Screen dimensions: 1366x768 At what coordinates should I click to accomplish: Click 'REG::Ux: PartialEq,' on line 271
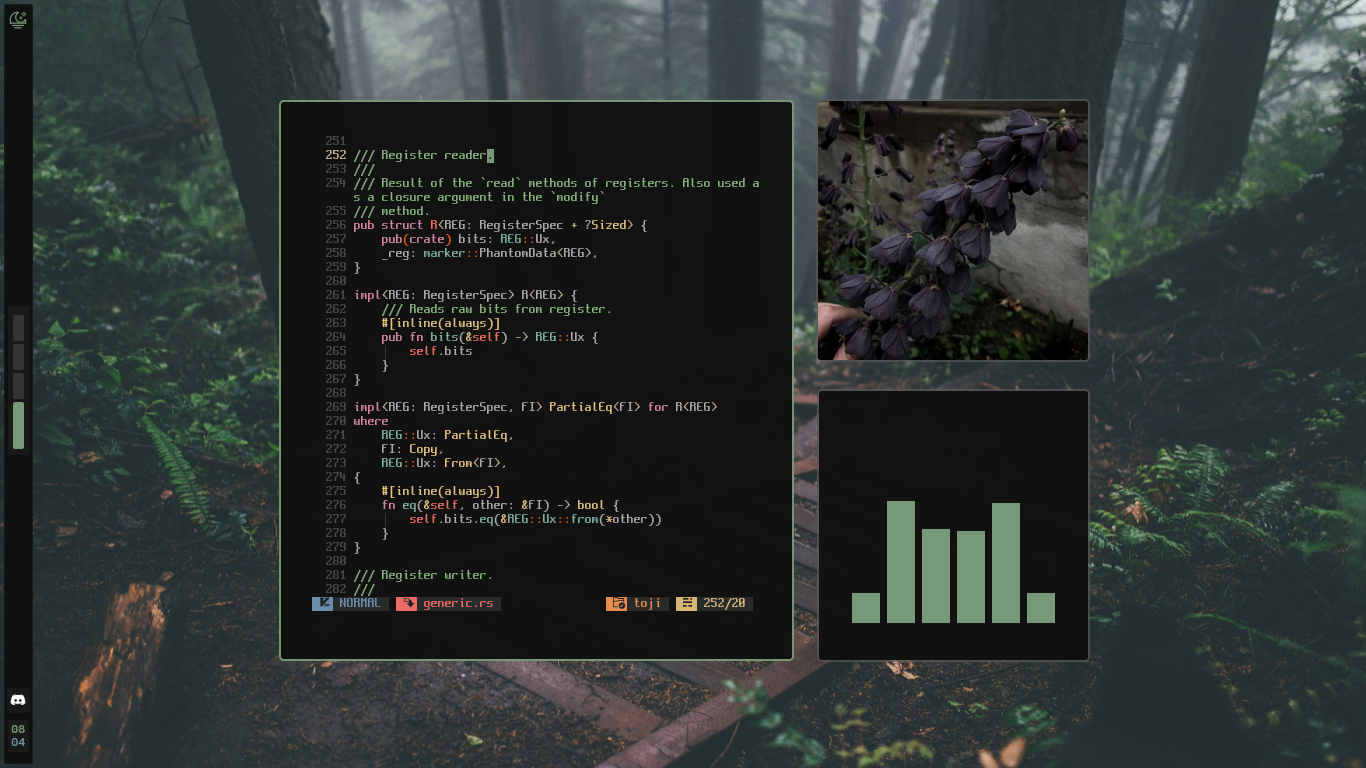447,435
